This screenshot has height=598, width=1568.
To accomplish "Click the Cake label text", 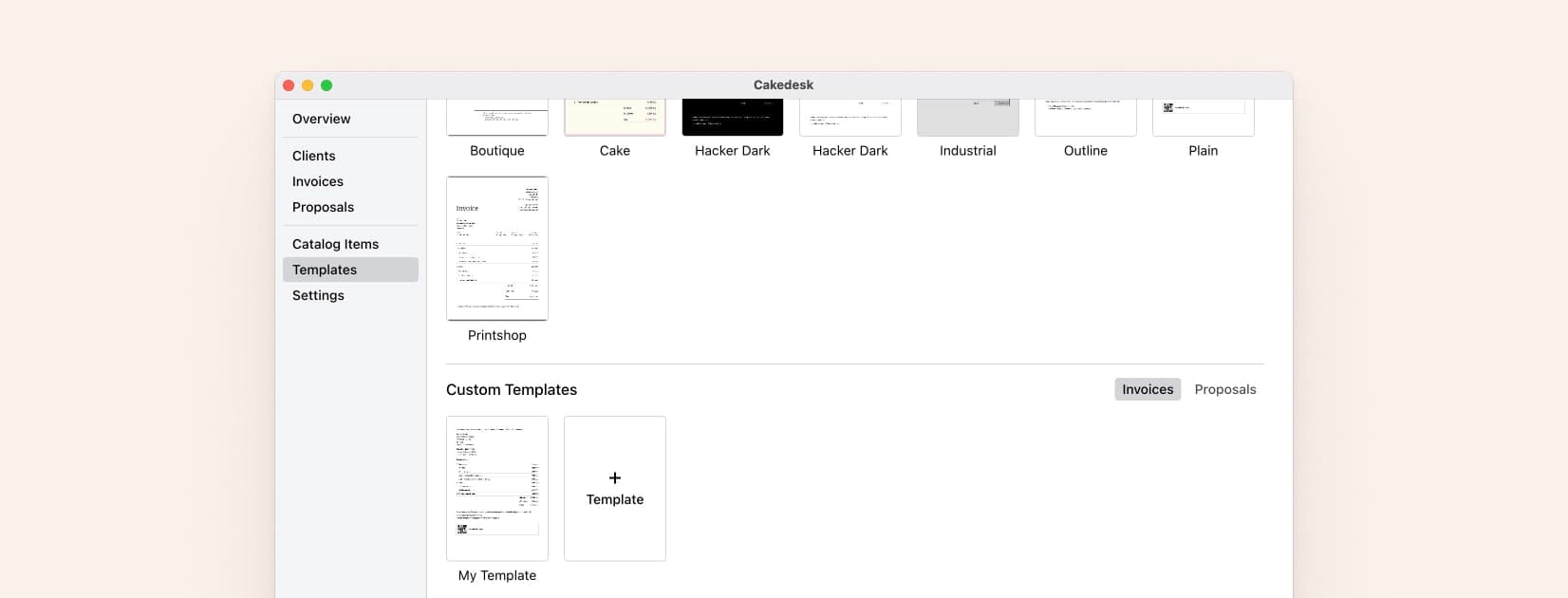I will tap(615, 151).
